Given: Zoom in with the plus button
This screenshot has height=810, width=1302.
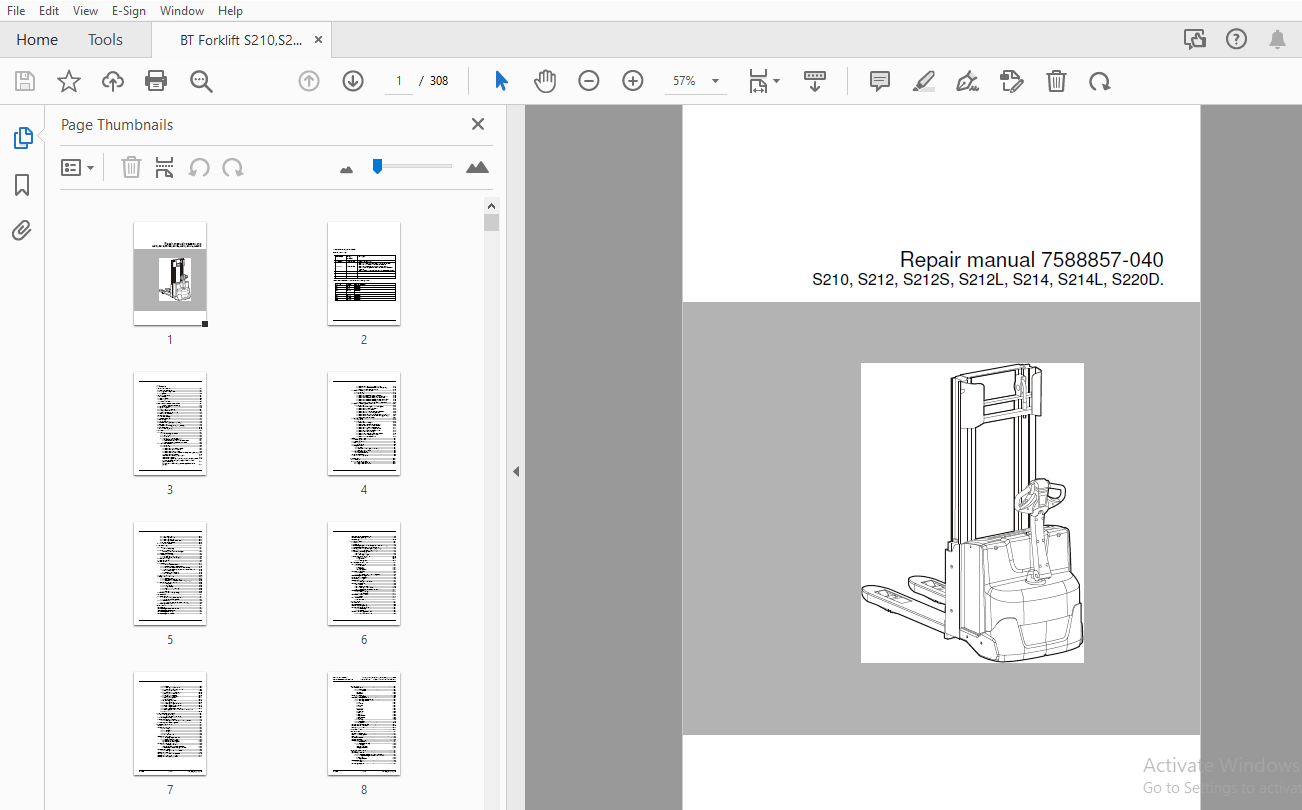Looking at the screenshot, I should pos(633,81).
